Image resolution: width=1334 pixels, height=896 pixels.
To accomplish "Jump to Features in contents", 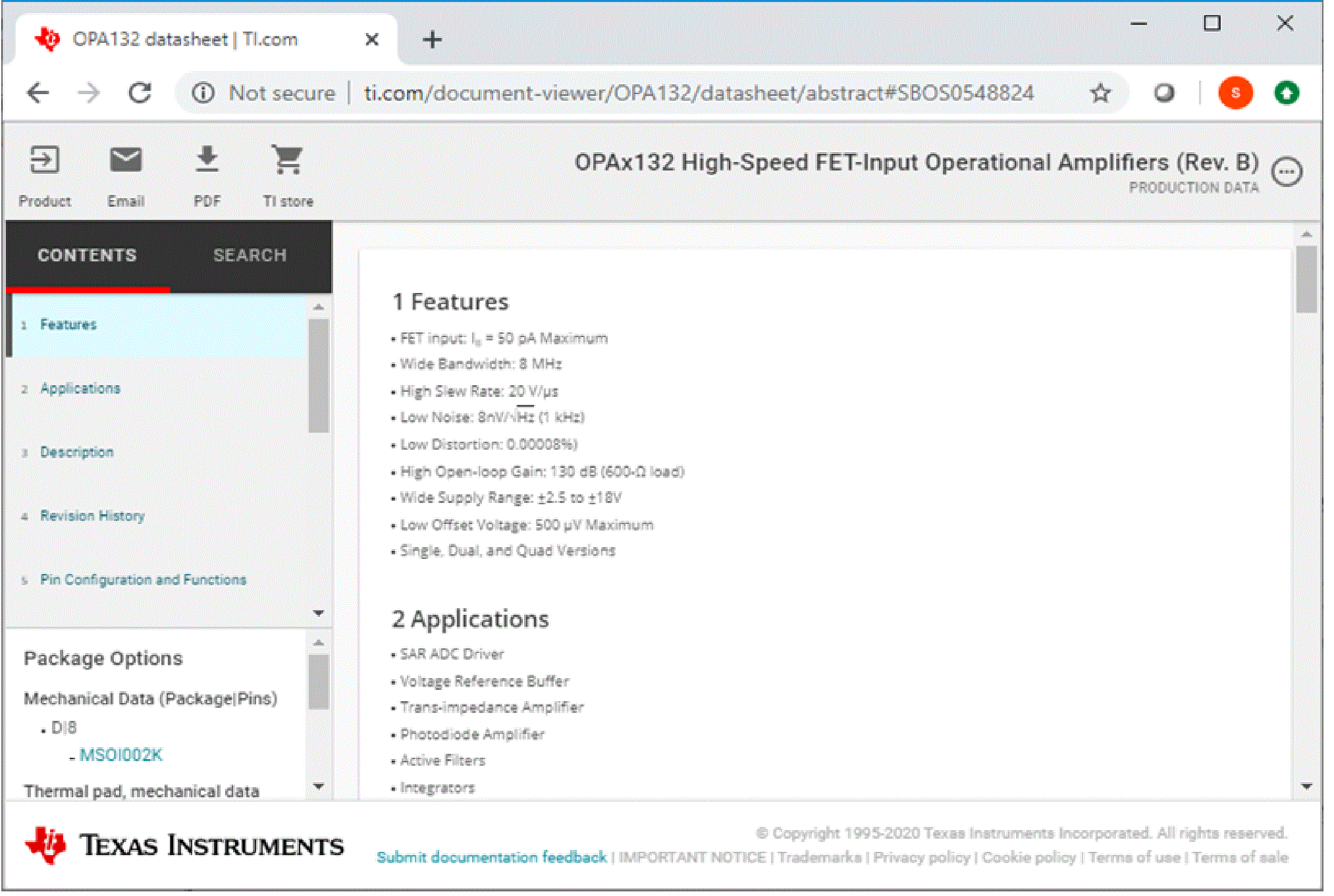I will 68,325.
